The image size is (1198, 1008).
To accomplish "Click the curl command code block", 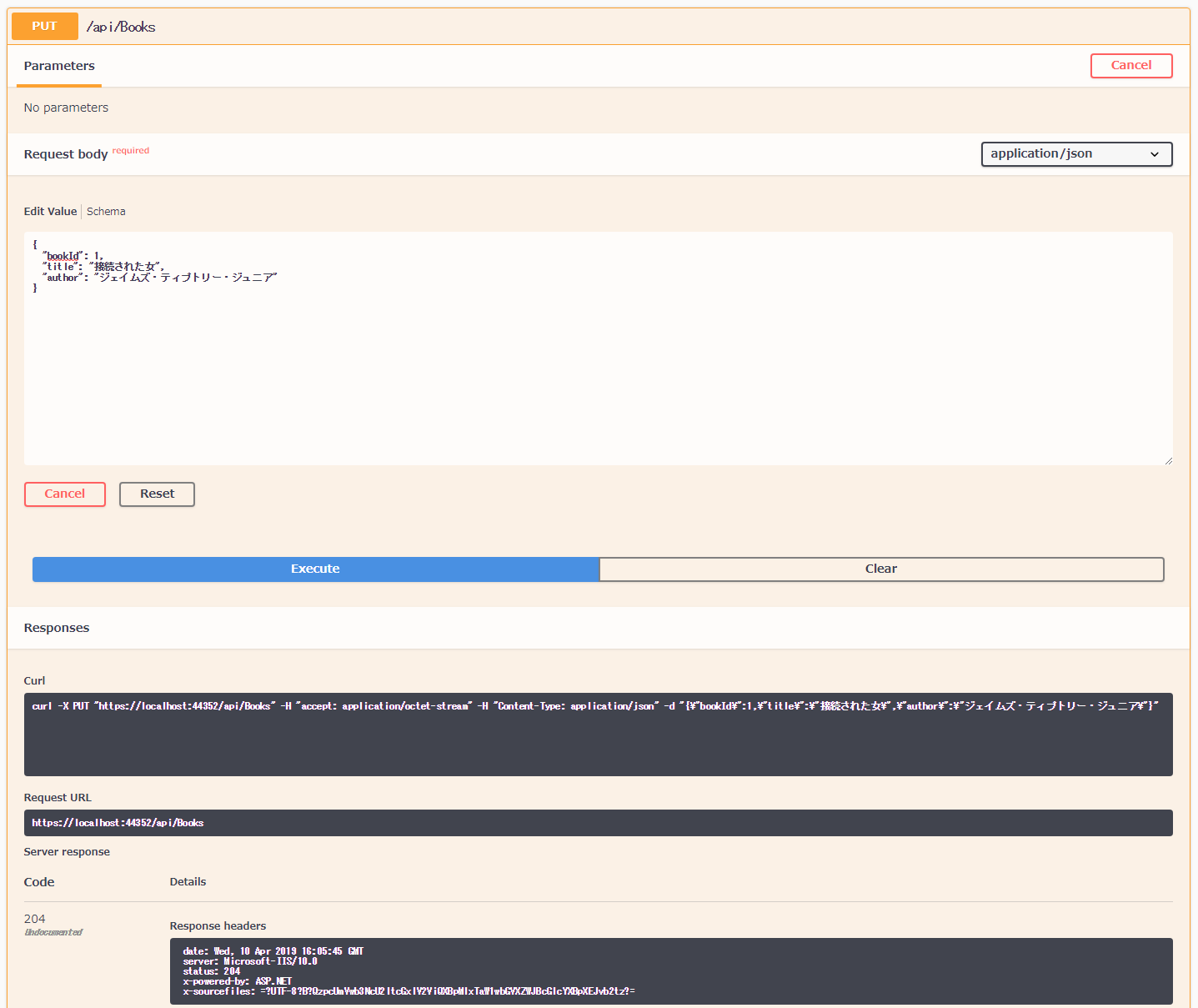I will coord(598,735).
